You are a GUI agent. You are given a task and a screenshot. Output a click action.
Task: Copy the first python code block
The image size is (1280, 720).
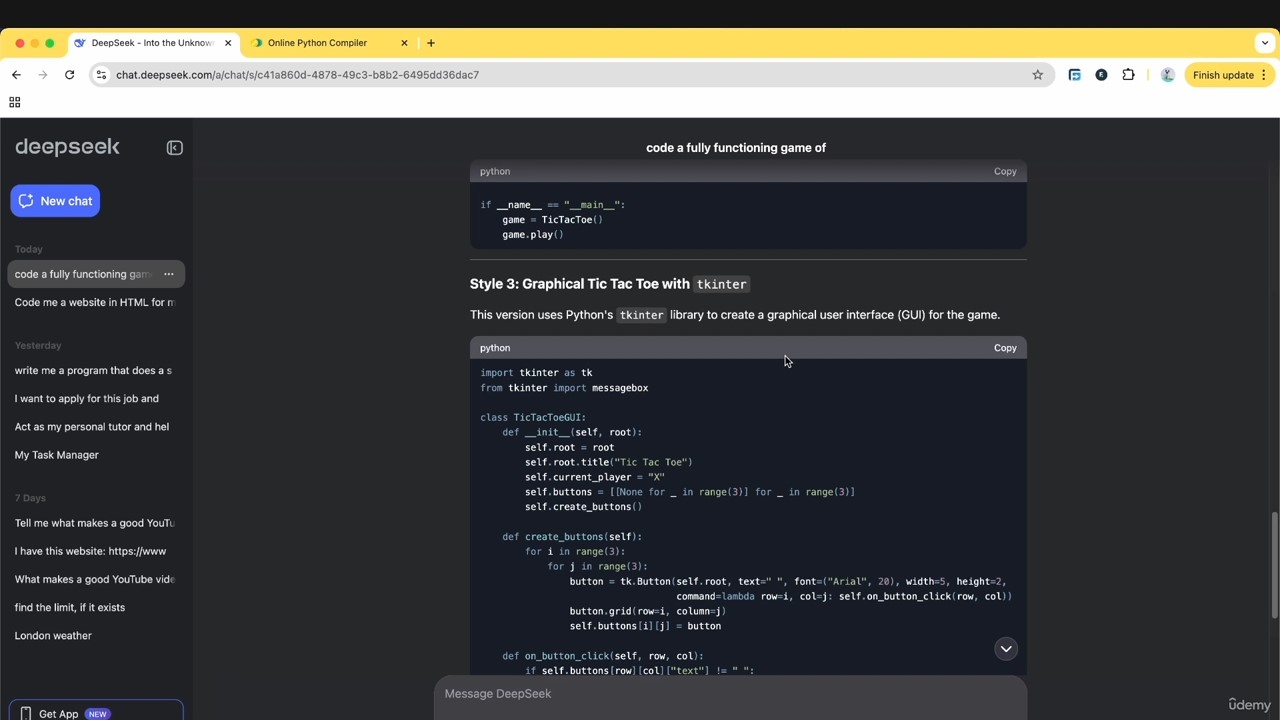(x=1005, y=171)
